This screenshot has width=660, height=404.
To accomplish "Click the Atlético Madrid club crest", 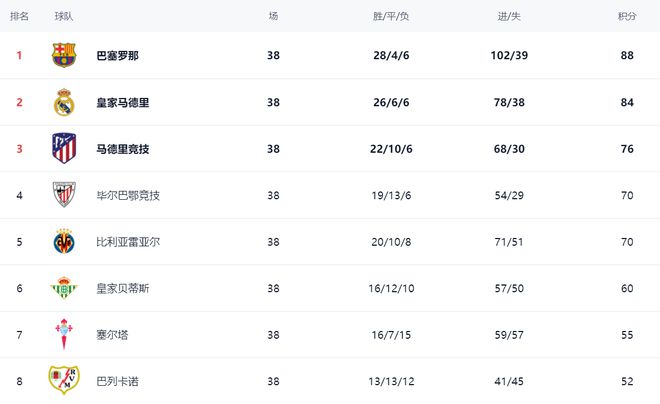I will point(64,148).
